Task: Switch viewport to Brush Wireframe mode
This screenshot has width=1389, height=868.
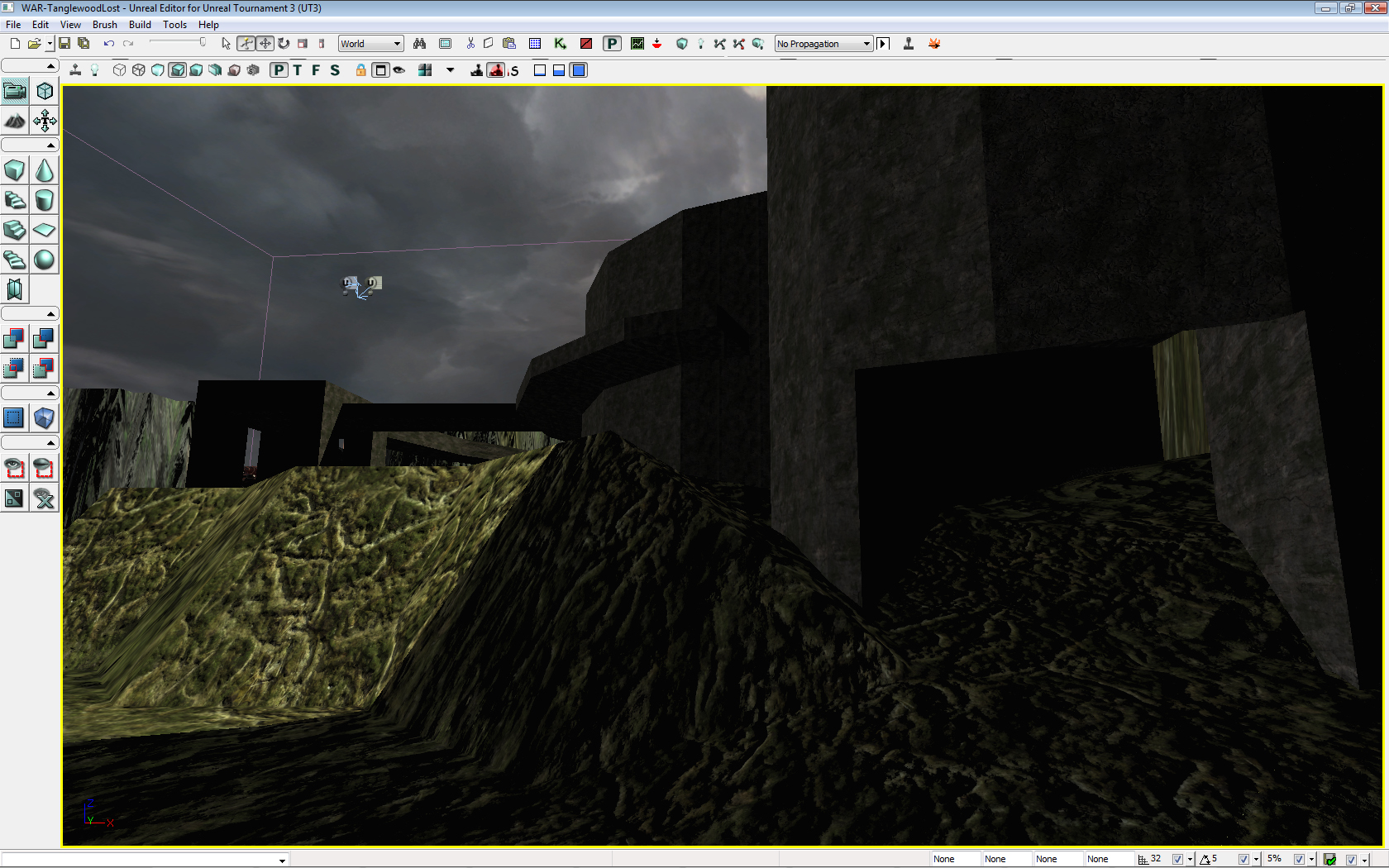Action: 120,70
